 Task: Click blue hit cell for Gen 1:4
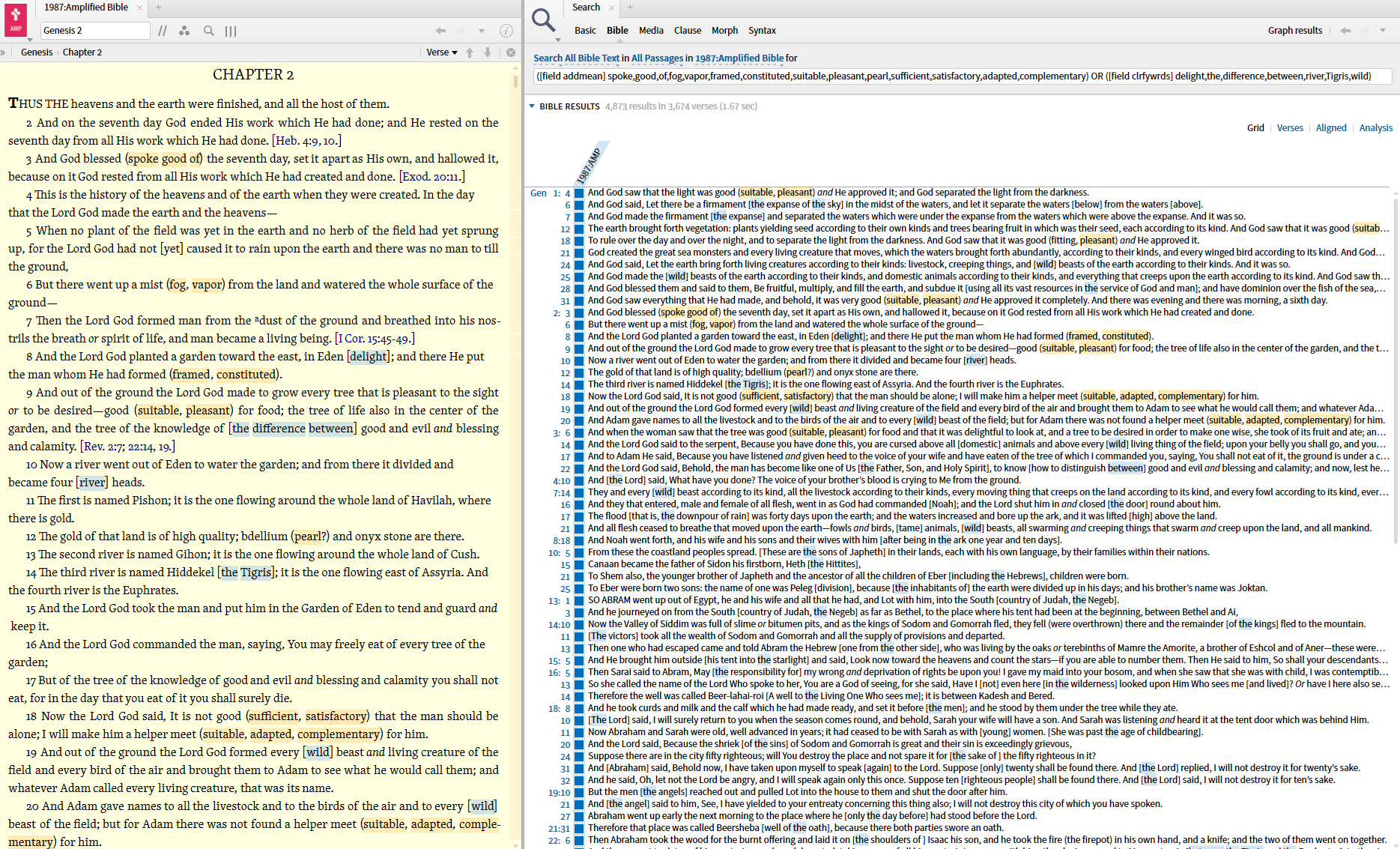(x=579, y=193)
